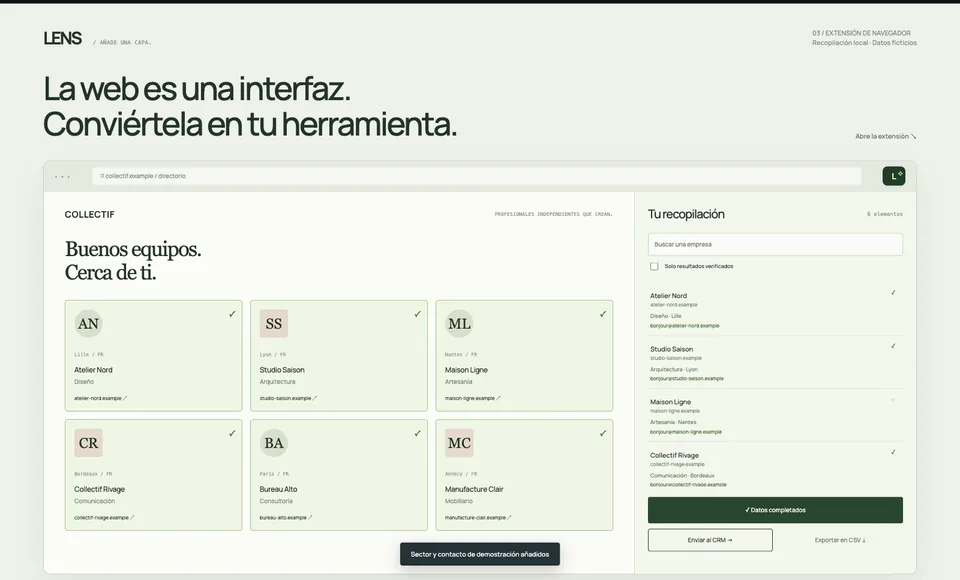Select Studio Saison name in recopilación list
This screenshot has height=580, width=960.
[x=672, y=349]
